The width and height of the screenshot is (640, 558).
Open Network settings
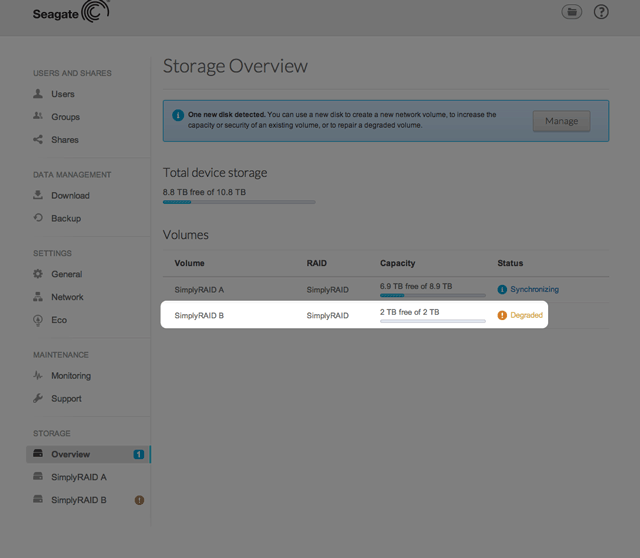point(67,297)
